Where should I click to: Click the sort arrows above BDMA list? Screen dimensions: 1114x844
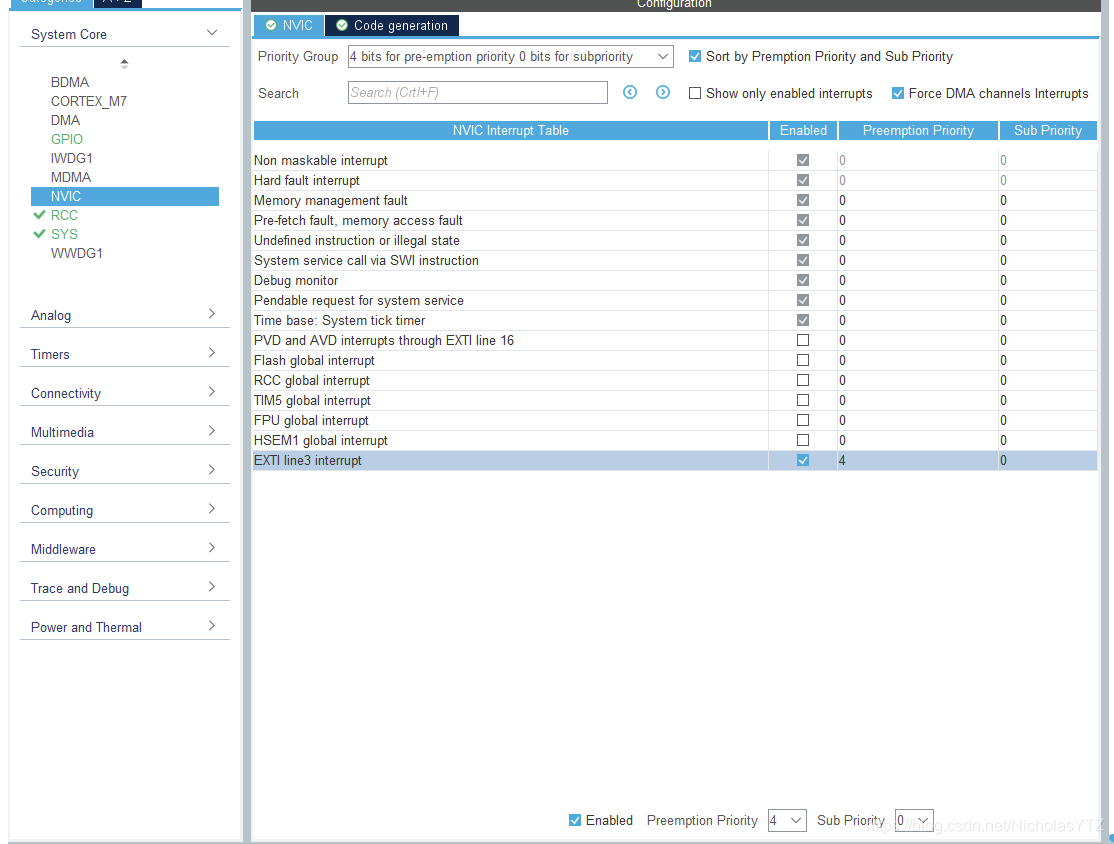124,64
